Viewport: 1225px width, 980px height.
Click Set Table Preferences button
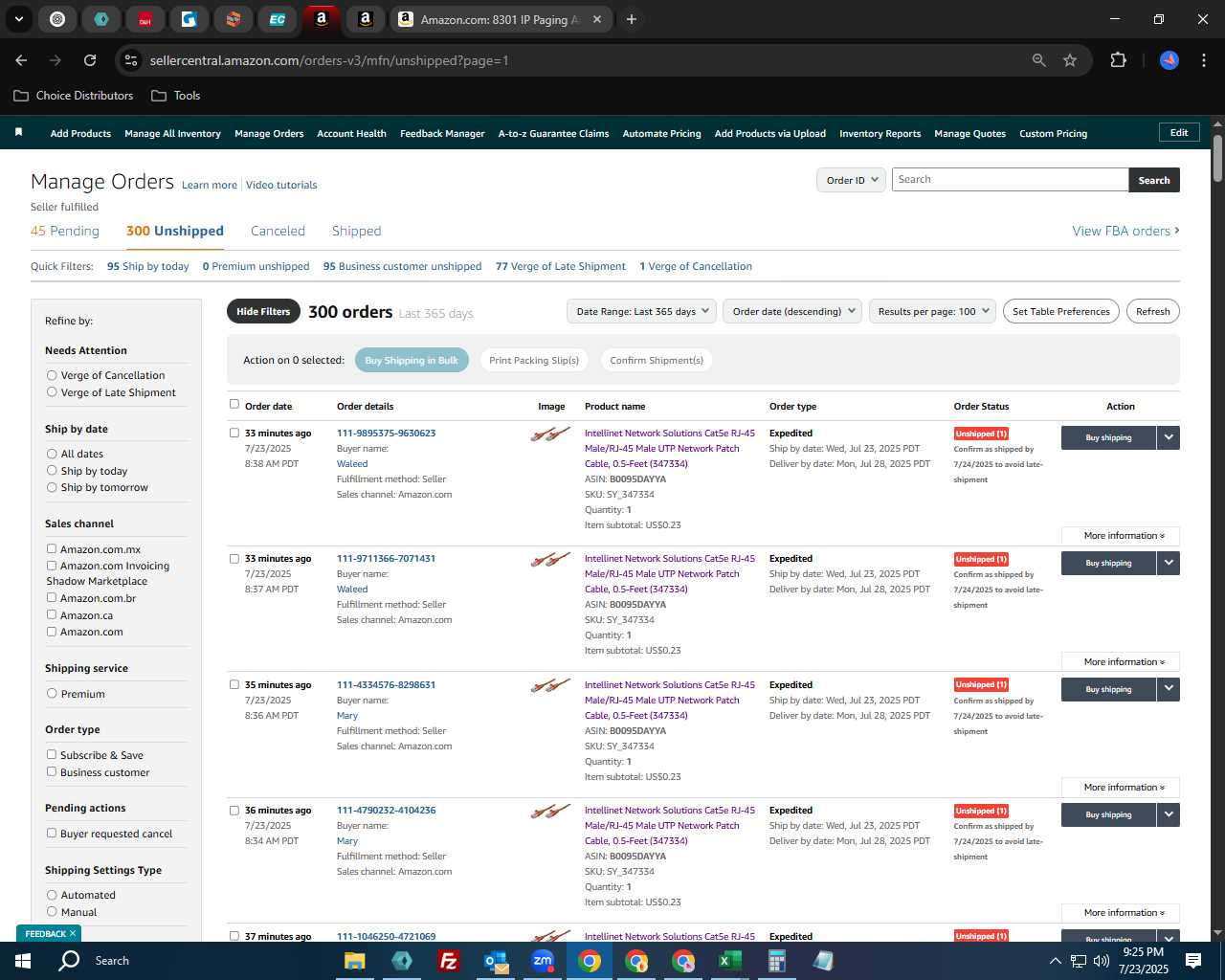1060,311
